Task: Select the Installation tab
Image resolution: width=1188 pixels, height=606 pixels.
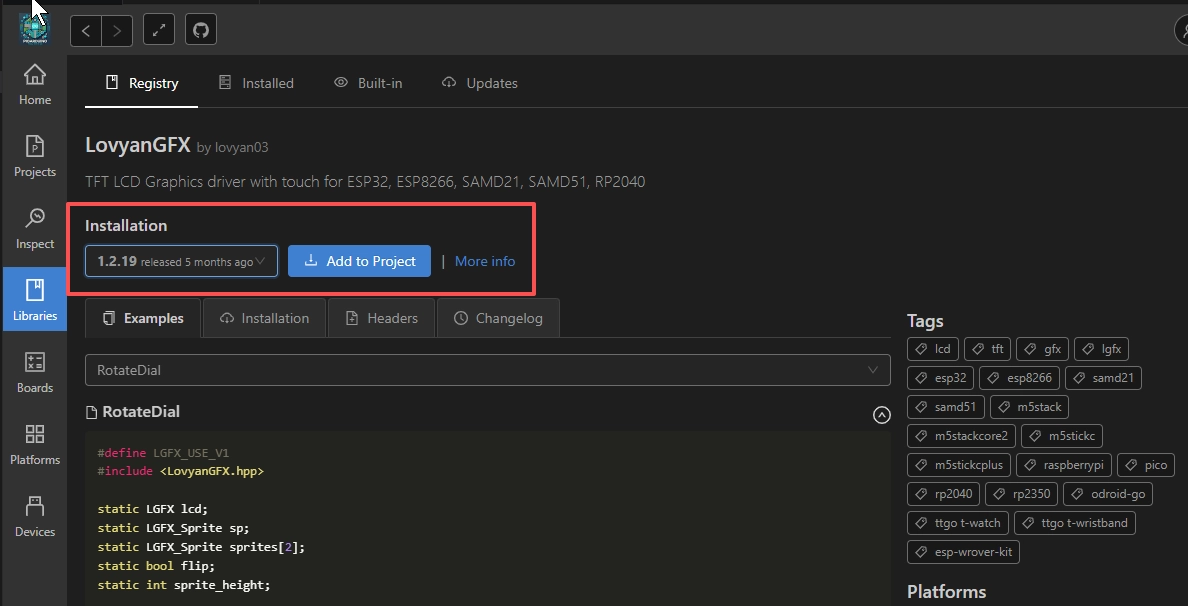Action: pyautogui.click(x=264, y=318)
